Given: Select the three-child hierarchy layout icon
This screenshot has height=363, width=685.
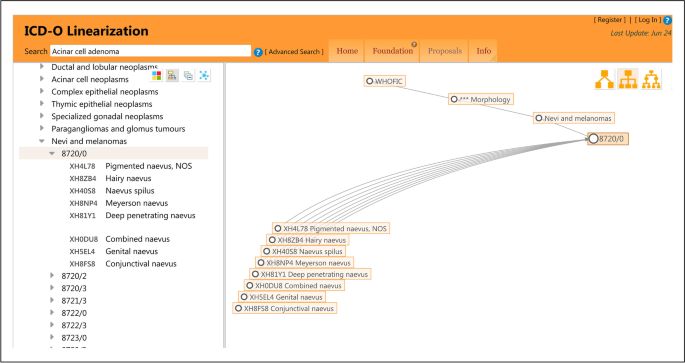Looking at the screenshot, I should coord(628,79).
